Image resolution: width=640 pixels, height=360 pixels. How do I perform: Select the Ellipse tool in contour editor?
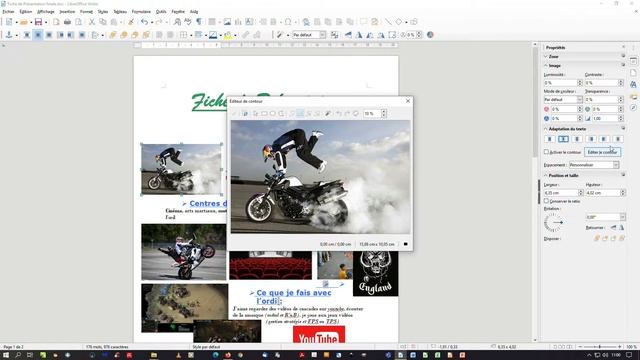tap(273, 113)
